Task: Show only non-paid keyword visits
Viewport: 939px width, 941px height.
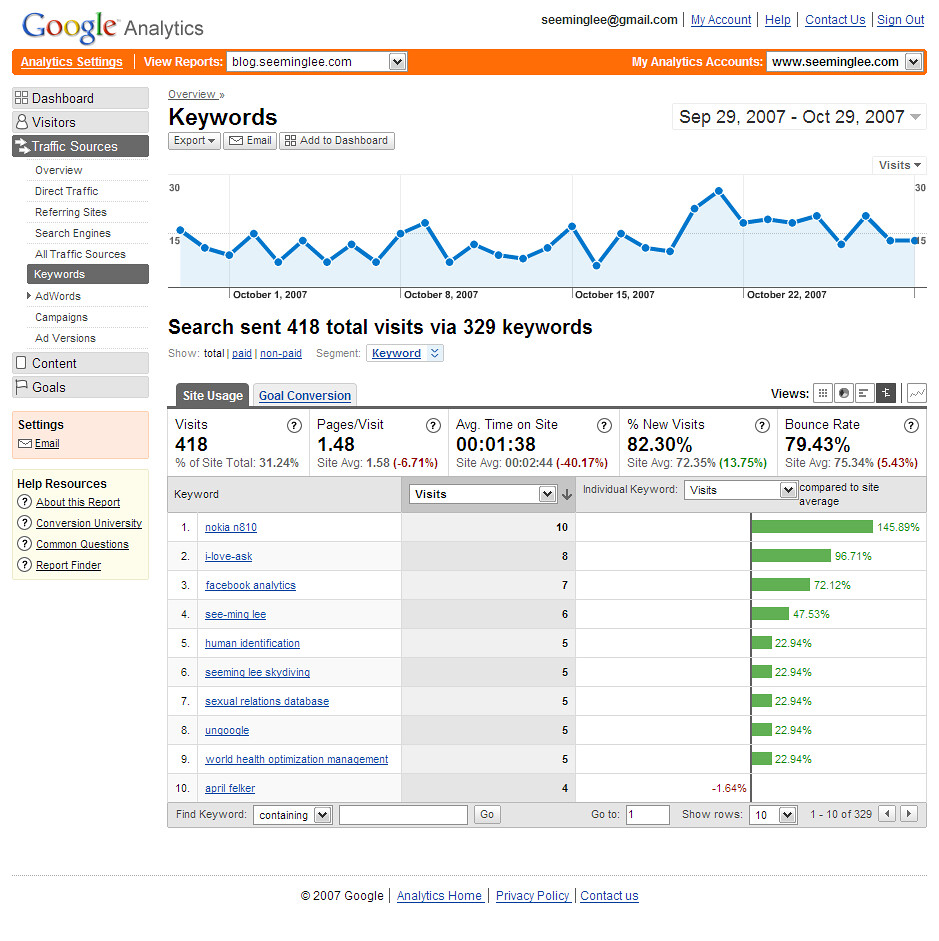Action: coord(281,353)
